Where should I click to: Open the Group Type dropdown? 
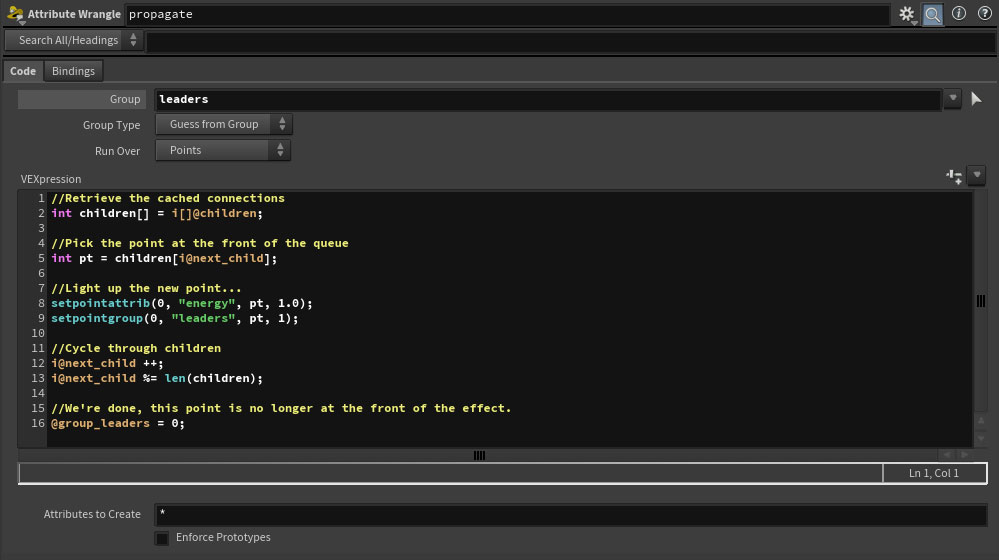click(224, 124)
